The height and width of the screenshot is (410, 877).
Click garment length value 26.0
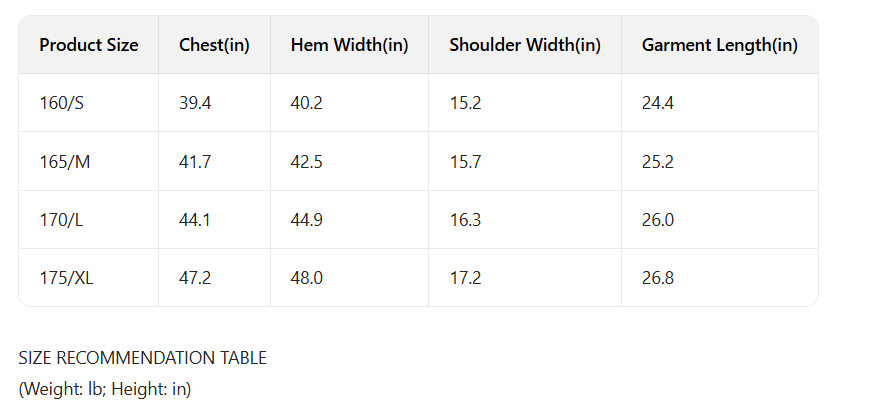pos(658,219)
